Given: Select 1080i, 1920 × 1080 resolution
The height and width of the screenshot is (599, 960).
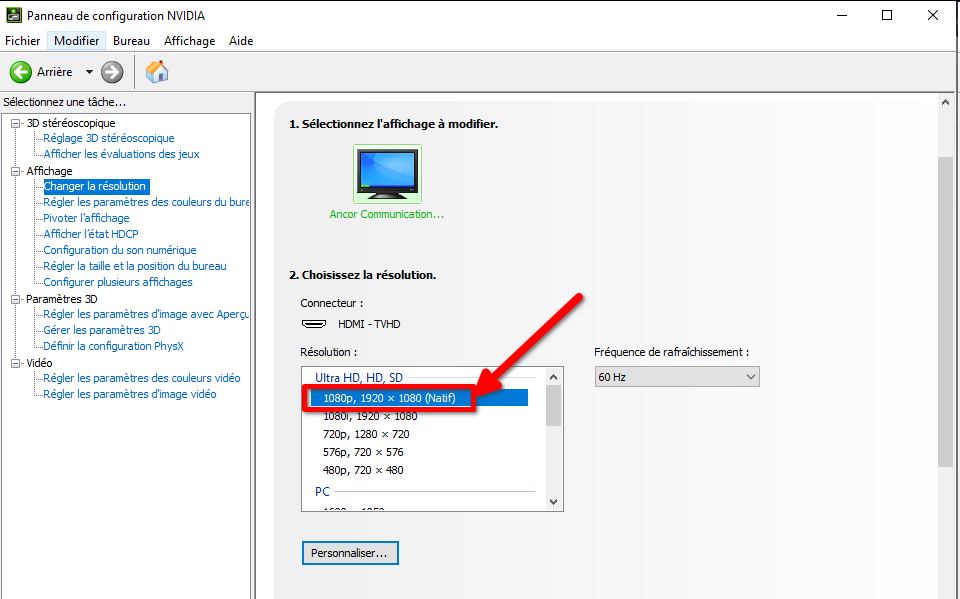Looking at the screenshot, I should (370, 416).
